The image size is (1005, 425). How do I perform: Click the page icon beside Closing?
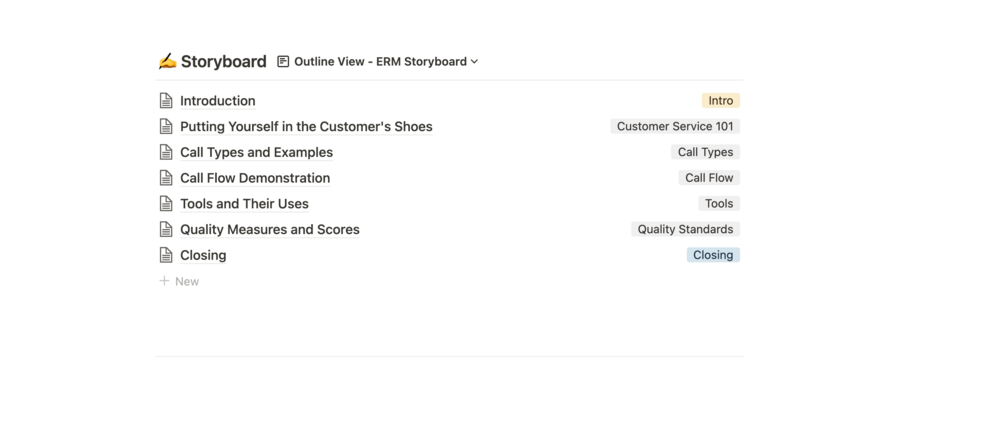[166, 255]
